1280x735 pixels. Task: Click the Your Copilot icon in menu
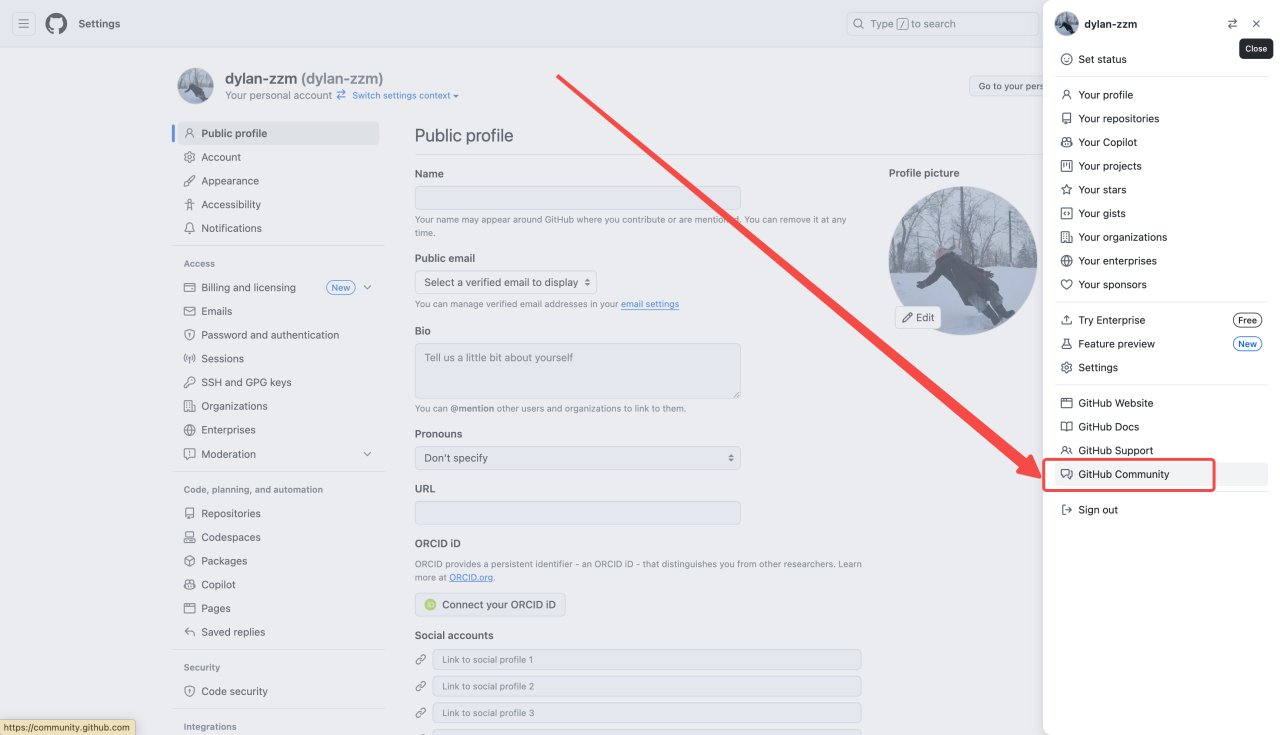[1067, 143]
